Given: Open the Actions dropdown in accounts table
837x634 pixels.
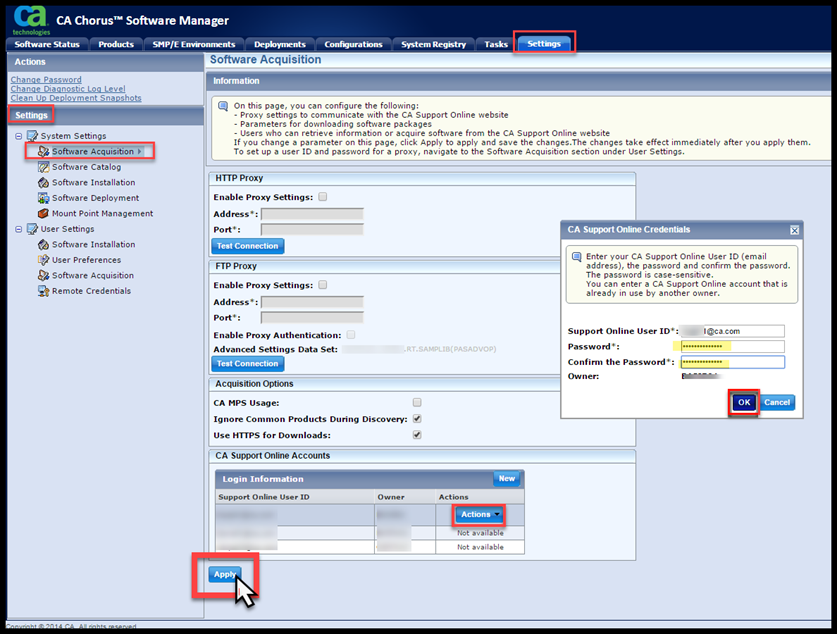Looking at the screenshot, I should (x=480, y=514).
